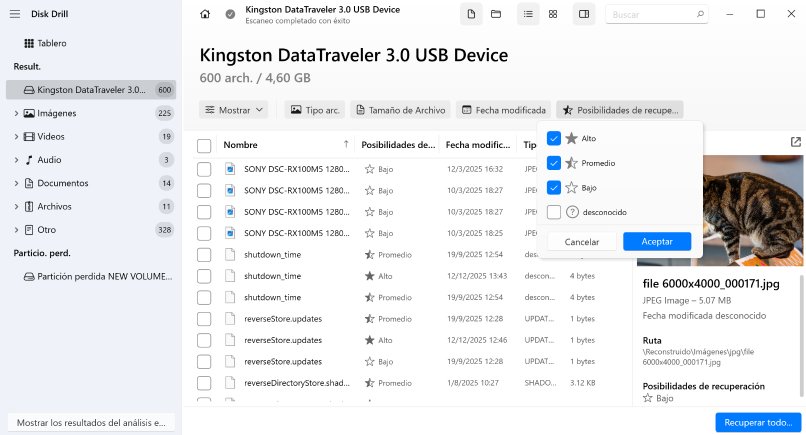Tick the checkbox of the 12/3/2025 16:32 SONY file

click(x=204, y=169)
